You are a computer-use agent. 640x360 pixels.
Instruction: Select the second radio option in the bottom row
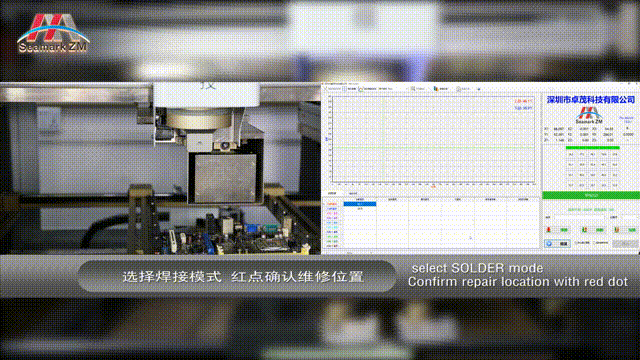click(601, 243)
